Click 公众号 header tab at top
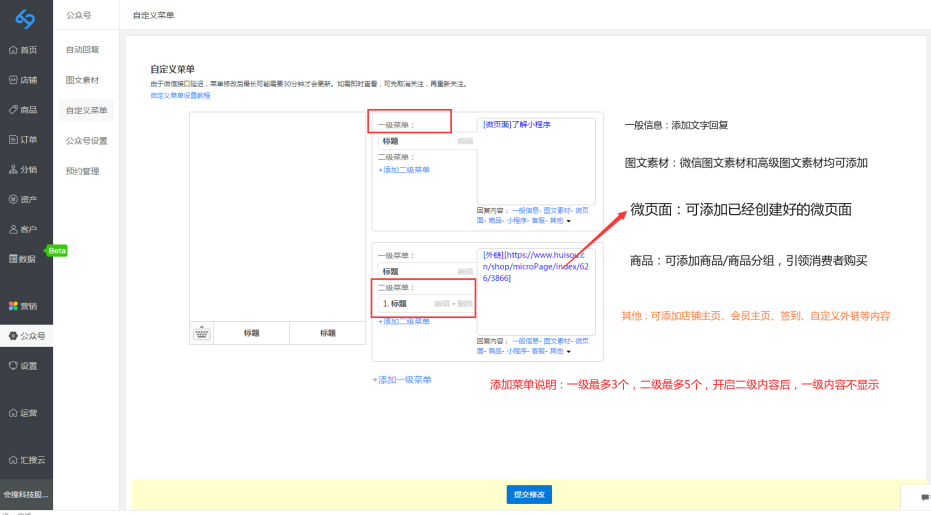Image resolution: width=931 pixels, height=515 pixels. pyautogui.click(x=79, y=15)
